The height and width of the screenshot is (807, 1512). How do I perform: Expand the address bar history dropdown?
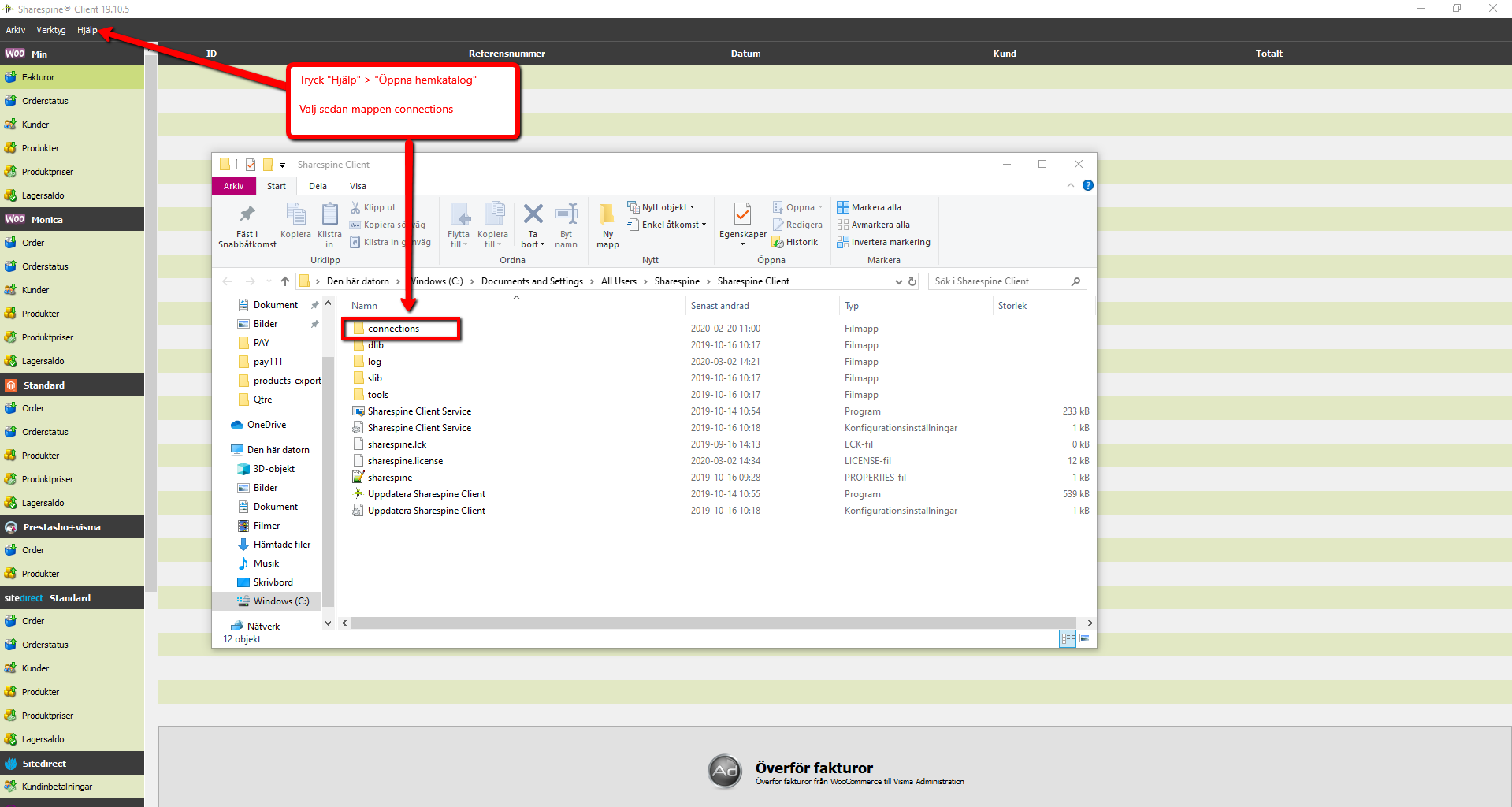pyautogui.click(x=898, y=281)
